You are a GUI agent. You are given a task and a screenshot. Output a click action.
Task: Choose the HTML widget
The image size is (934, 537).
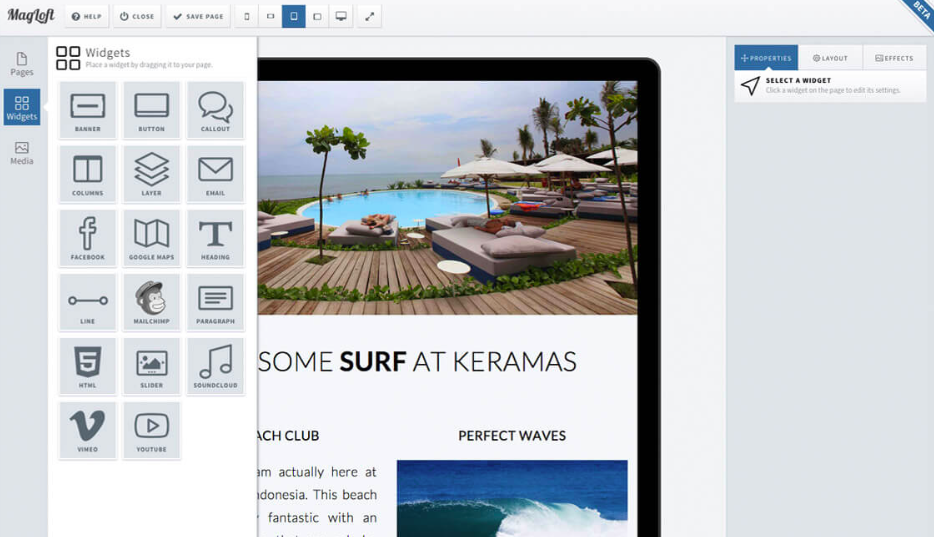88,366
